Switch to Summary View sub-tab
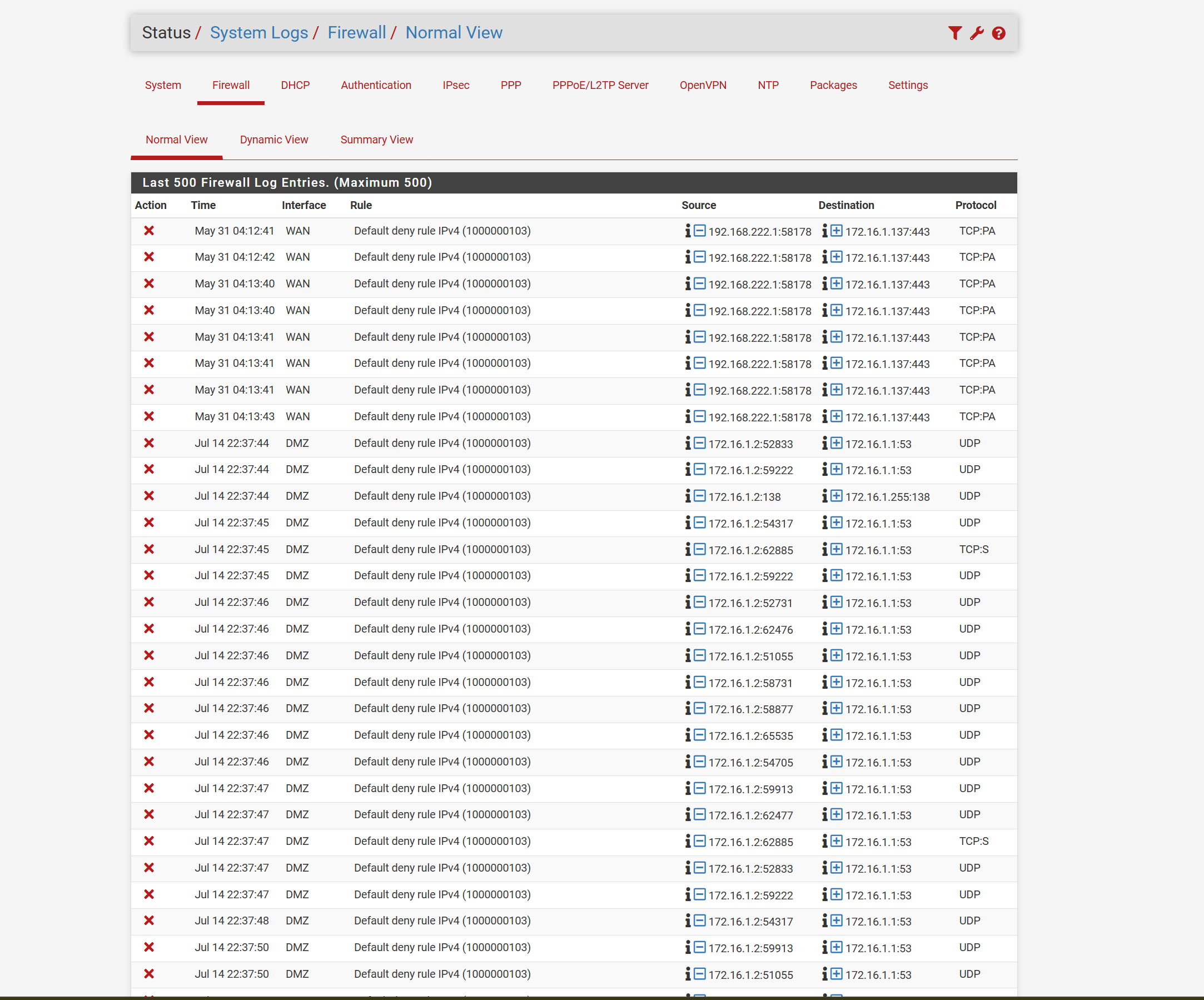The width and height of the screenshot is (1204, 1000). (x=377, y=140)
